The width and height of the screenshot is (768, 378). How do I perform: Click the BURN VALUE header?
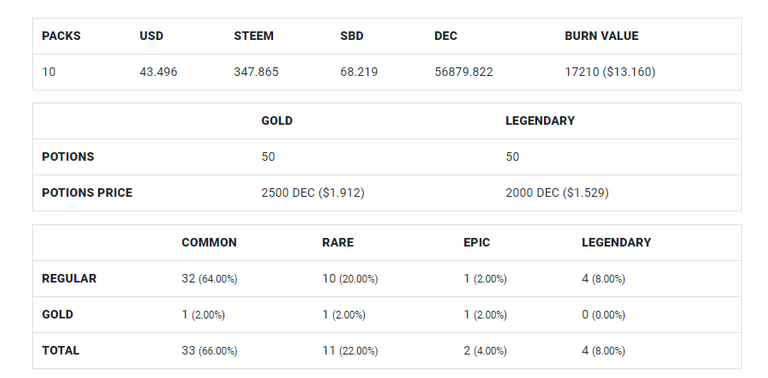601,36
